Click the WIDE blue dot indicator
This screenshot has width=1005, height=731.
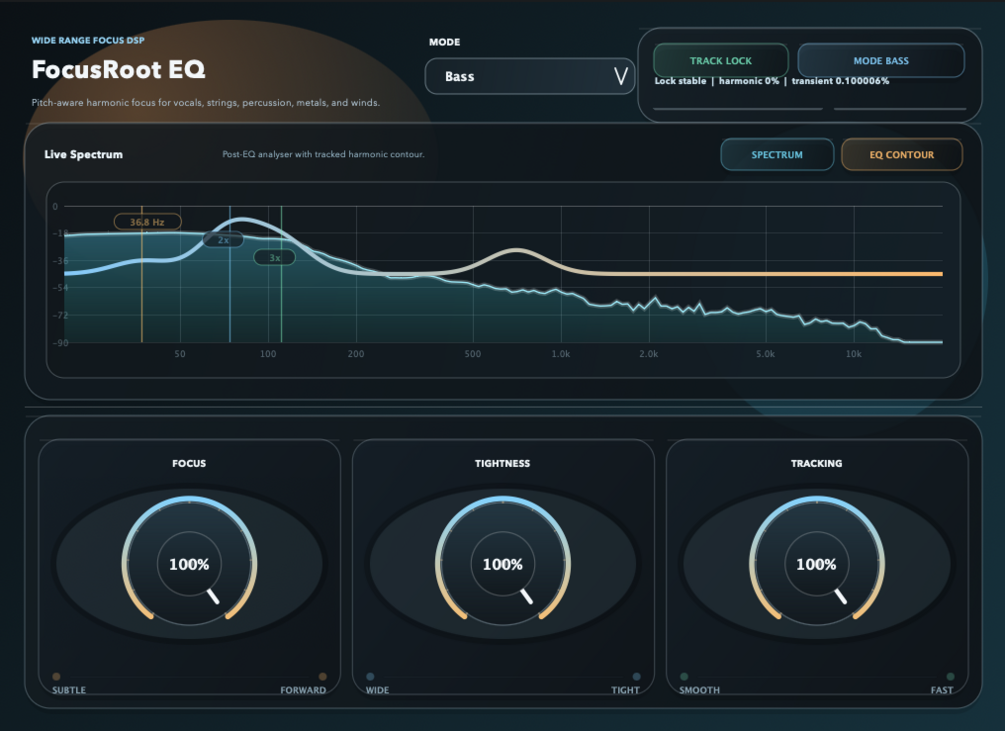point(370,677)
